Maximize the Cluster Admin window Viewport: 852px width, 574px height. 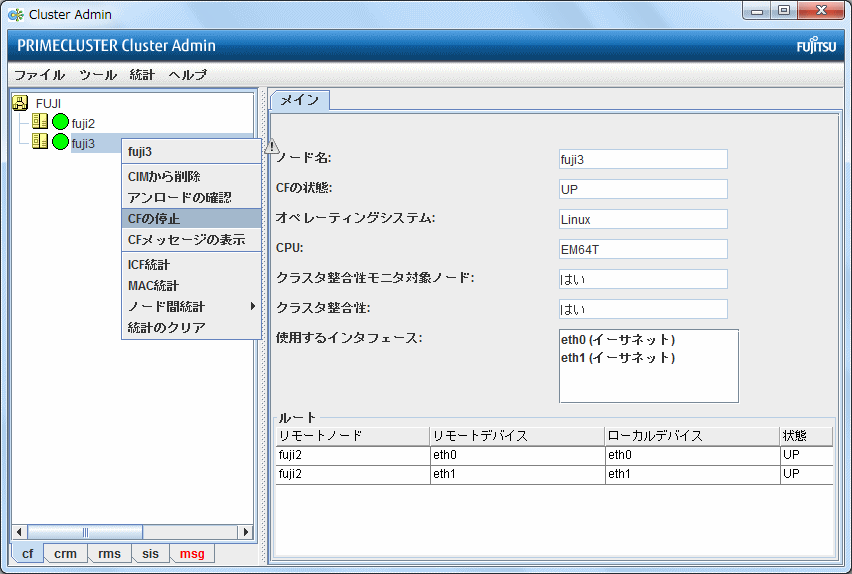point(784,11)
